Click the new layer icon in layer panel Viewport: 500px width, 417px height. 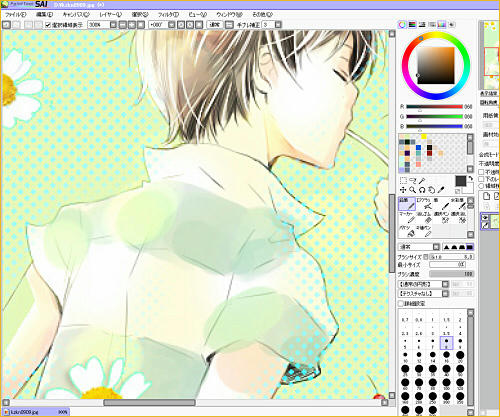tap(486, 196)
